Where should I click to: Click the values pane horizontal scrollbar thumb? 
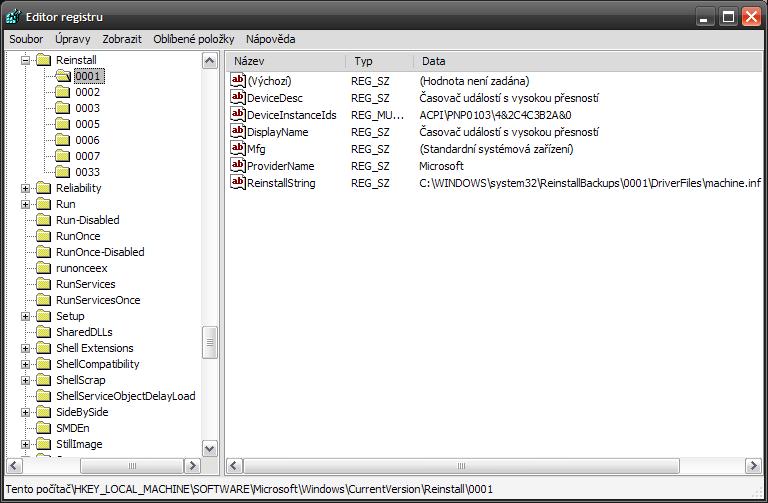(x=461, y=466)
